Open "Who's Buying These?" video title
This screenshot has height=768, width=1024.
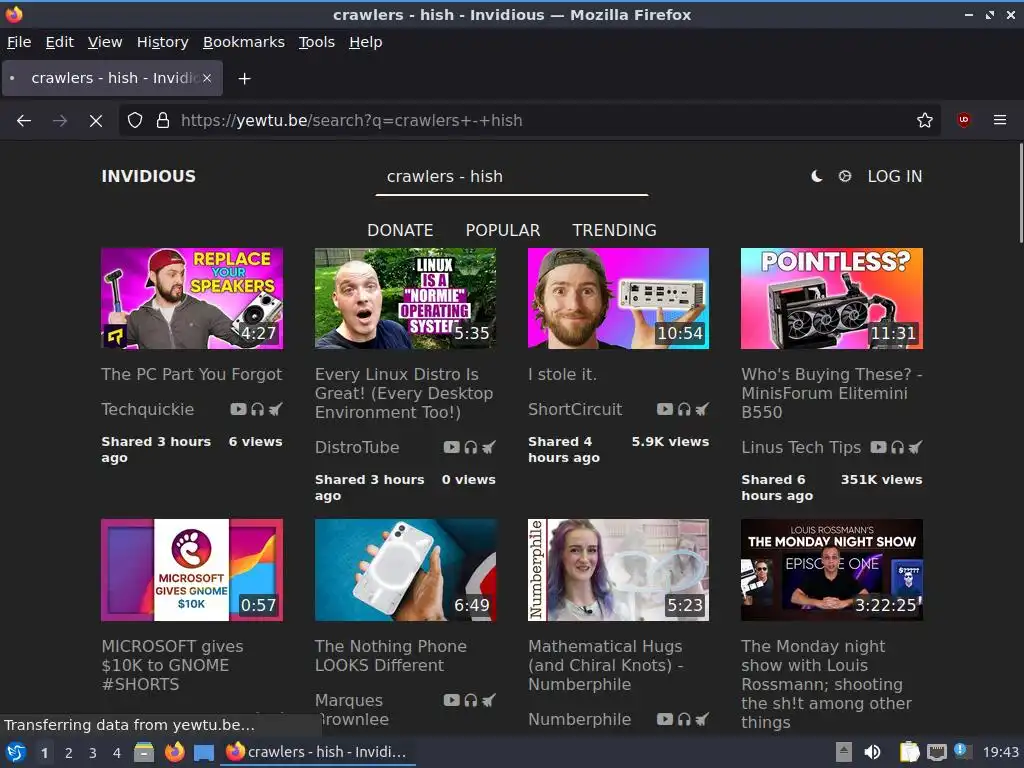tap(831, 393)
